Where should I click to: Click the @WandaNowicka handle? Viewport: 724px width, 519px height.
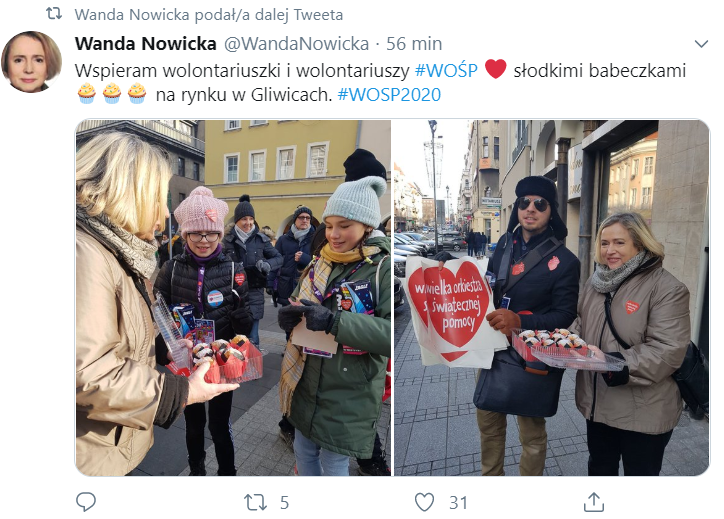pos(296,44)
